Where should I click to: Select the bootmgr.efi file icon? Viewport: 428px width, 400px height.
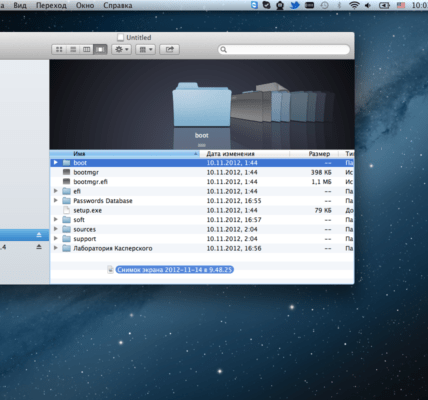67,182
